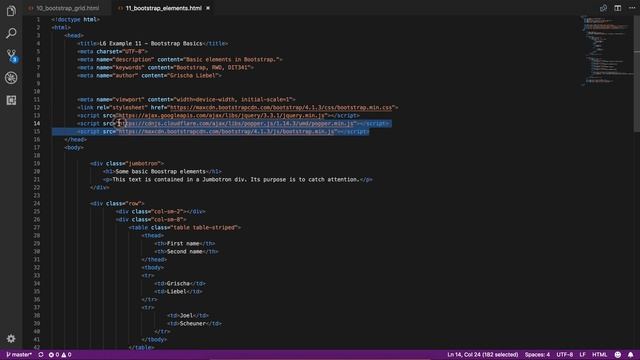Place cursor in the title text 'L6 Example 11'
The height and width of the screenshot is (360, 640).
click(x=120, y=43)
